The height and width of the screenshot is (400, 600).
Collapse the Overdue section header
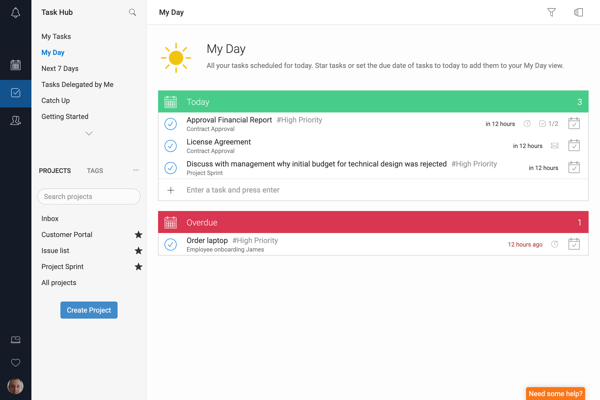[x=373, y=222]
